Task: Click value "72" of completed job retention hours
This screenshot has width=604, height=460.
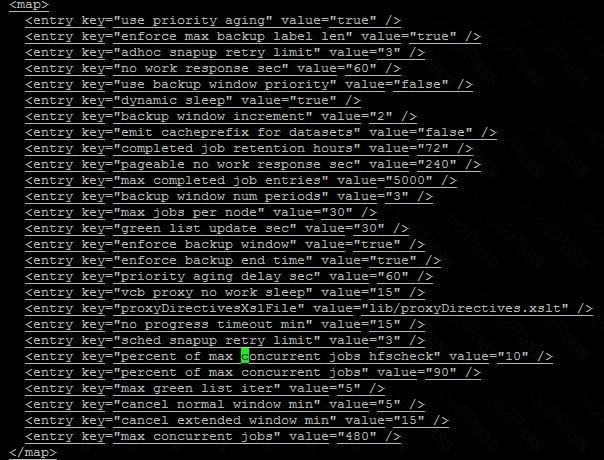Action: click(x=433, y=148)
